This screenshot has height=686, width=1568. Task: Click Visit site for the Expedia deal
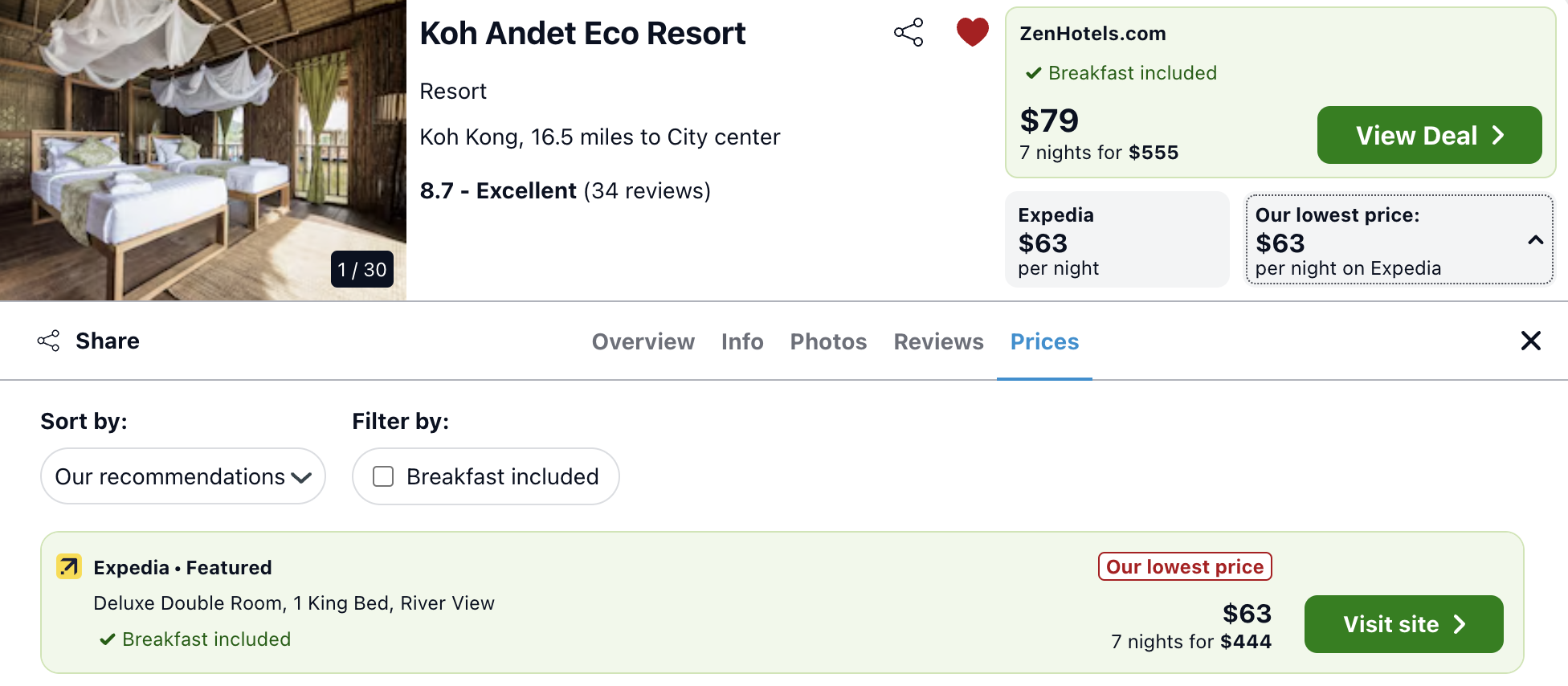pyautogui.click(x=1403, y=624)
